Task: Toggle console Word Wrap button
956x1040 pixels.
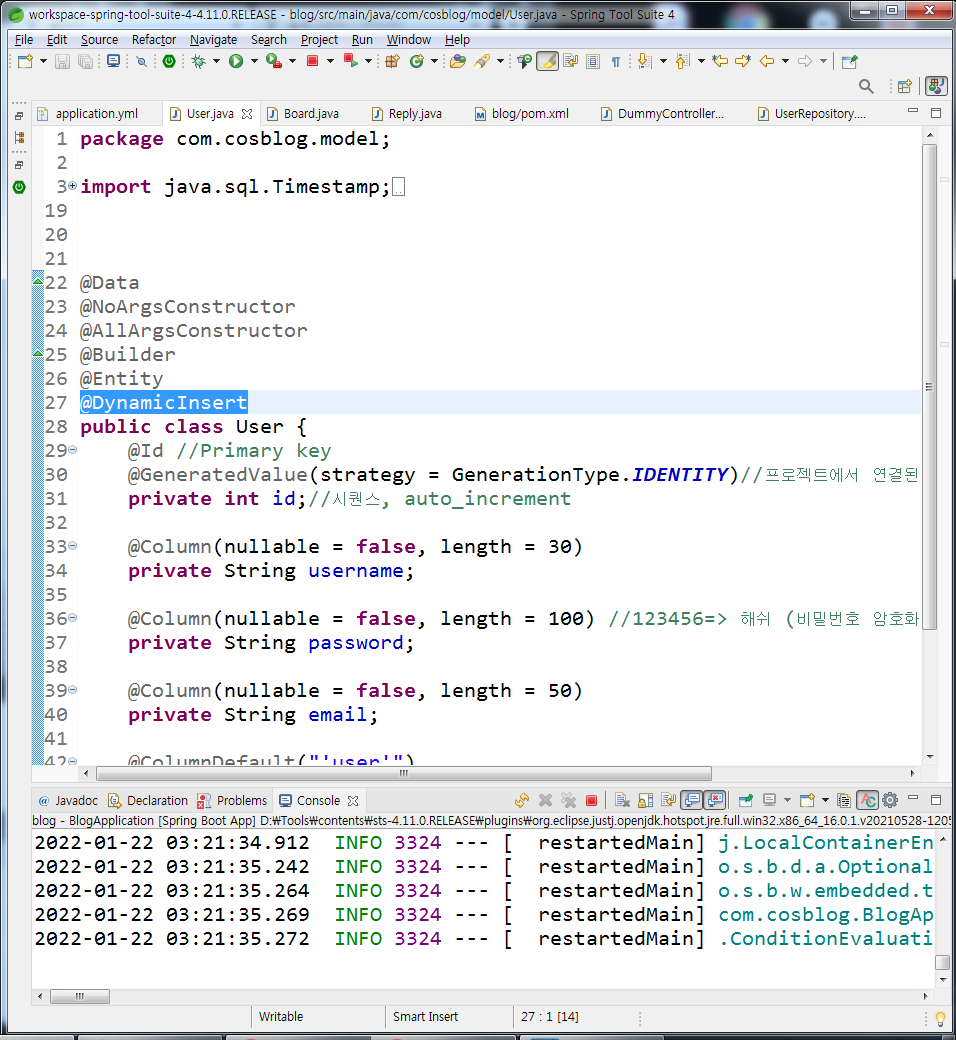Action: pyautogui.click(x=669, y=801)
